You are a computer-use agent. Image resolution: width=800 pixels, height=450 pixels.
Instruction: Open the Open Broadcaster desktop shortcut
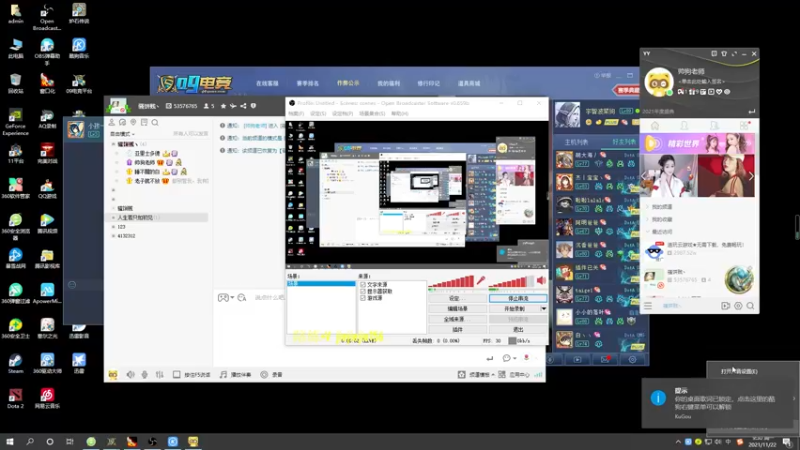point(46,17)
